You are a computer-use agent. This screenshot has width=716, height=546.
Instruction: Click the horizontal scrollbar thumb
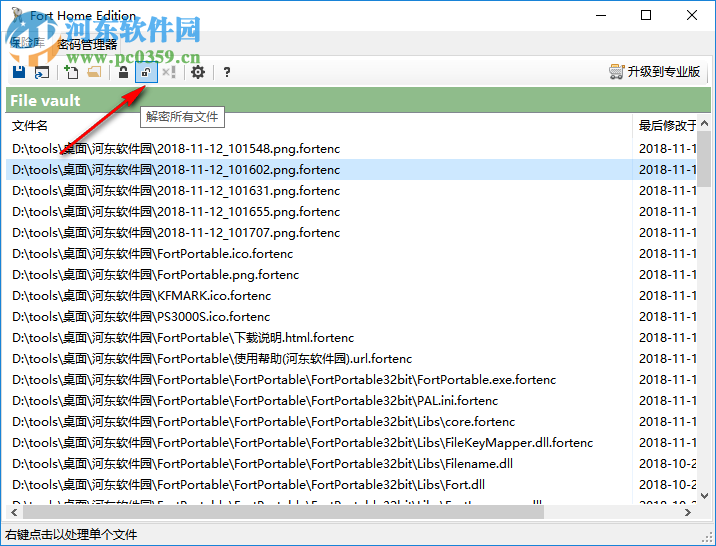coord(284,513)
